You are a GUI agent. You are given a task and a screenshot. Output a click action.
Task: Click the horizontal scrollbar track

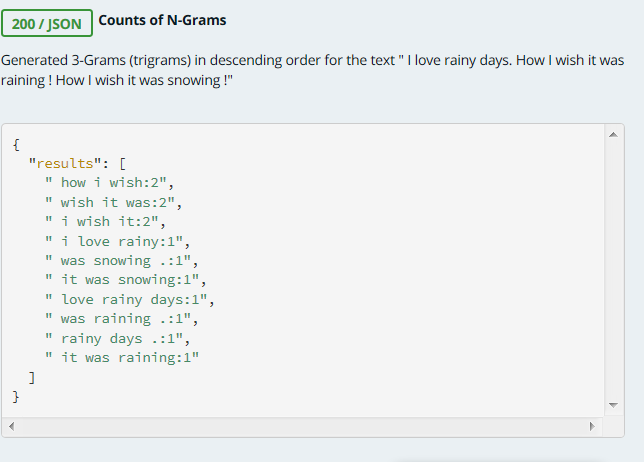pos(300,426)
